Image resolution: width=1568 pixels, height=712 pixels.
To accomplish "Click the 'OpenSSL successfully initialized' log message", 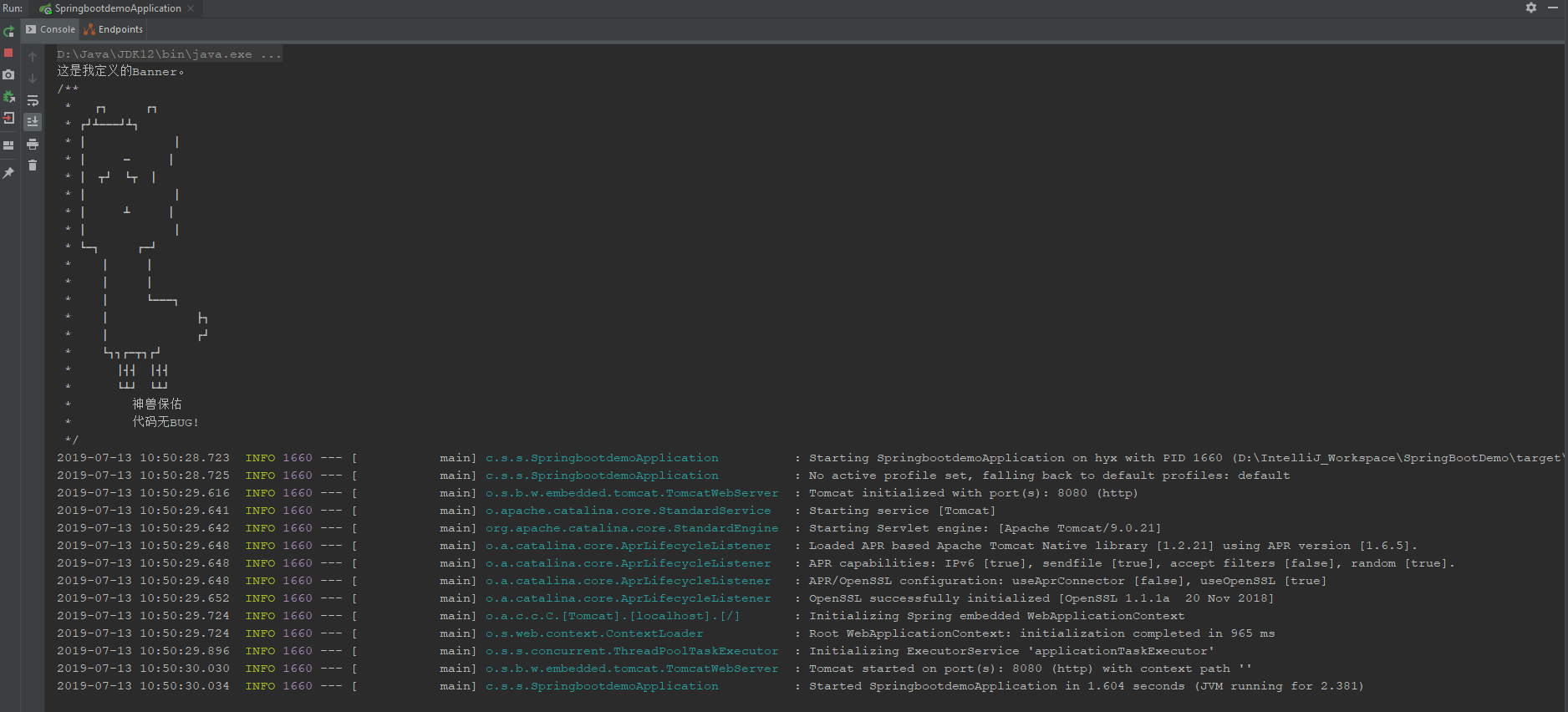I will point(1041,598).
